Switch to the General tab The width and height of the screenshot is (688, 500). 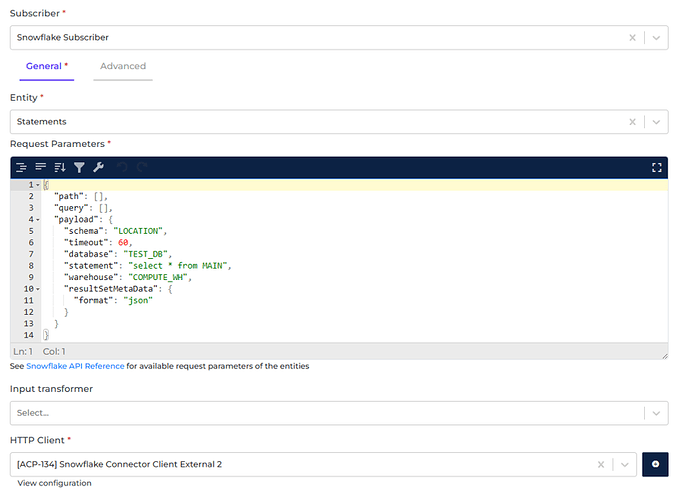47,66
